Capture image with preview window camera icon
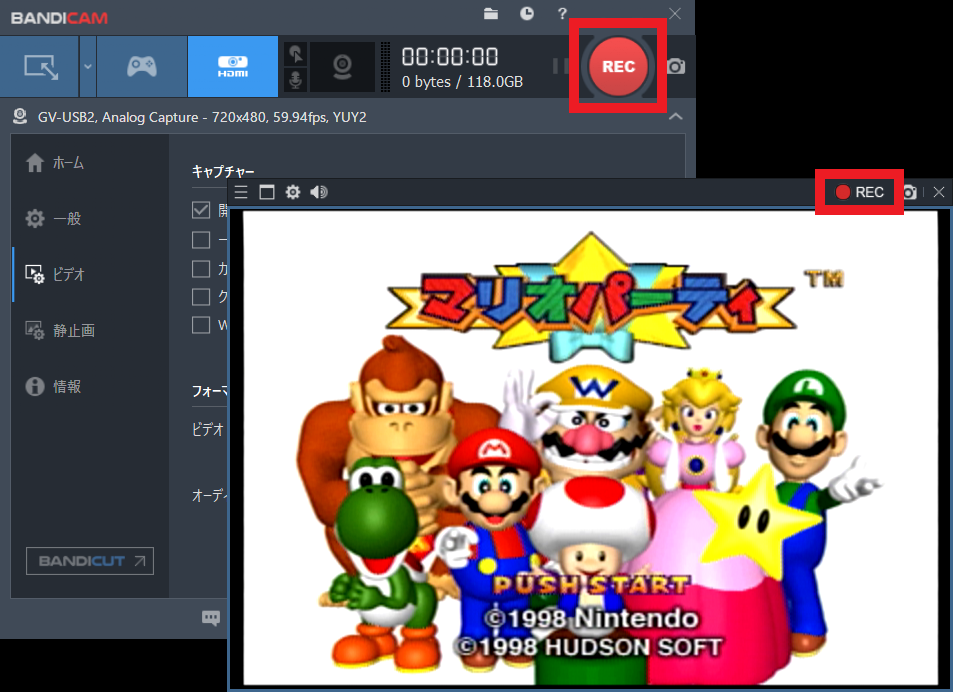The image size is (953, 692). [x=910, y=193]
